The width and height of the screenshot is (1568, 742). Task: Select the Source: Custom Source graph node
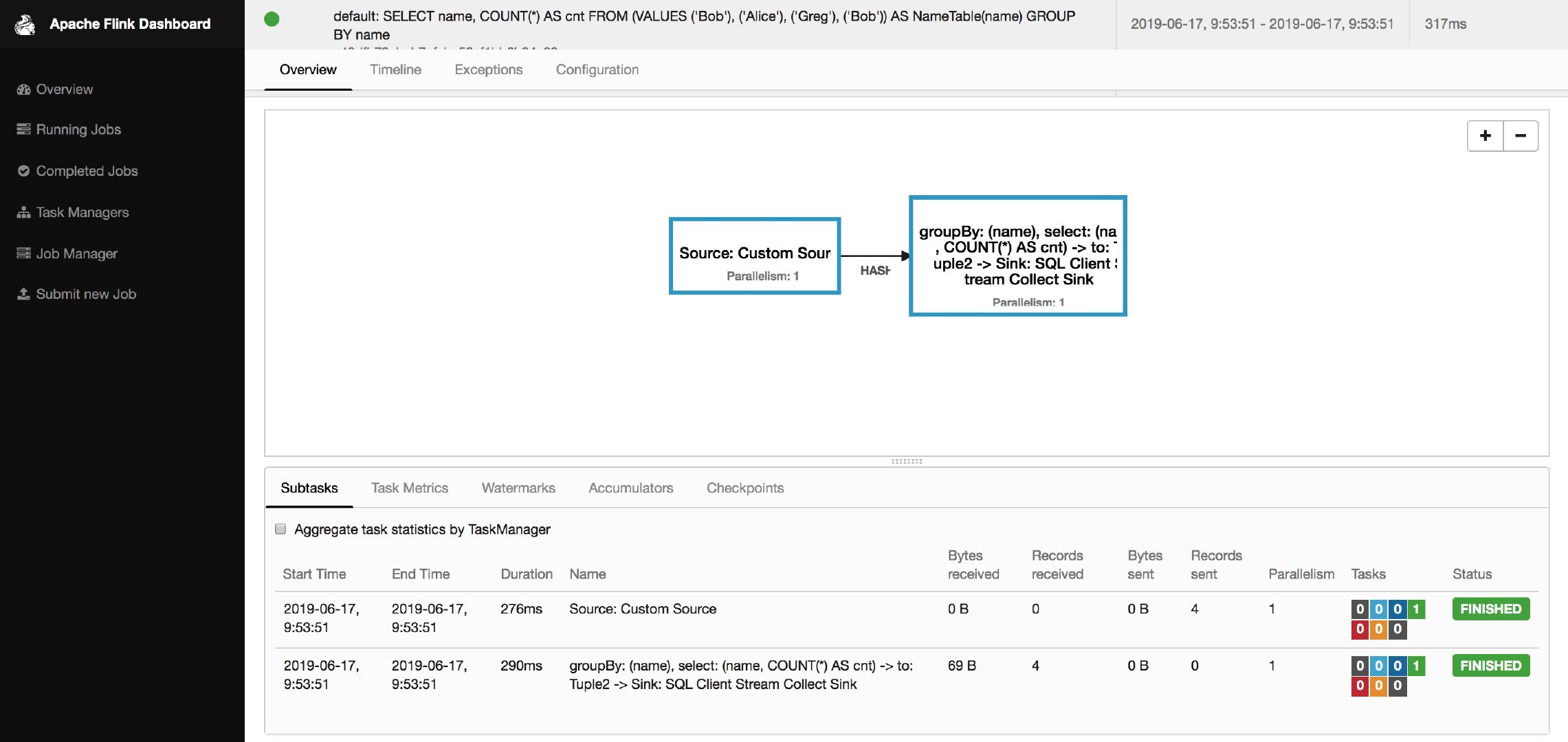(x=754, y=256)
